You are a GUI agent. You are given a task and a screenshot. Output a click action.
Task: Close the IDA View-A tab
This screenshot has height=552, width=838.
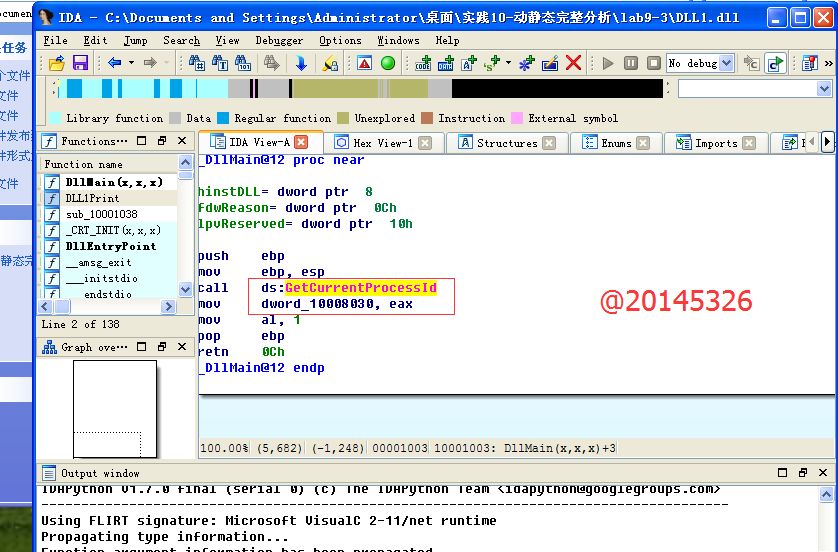tap(301, 143)
